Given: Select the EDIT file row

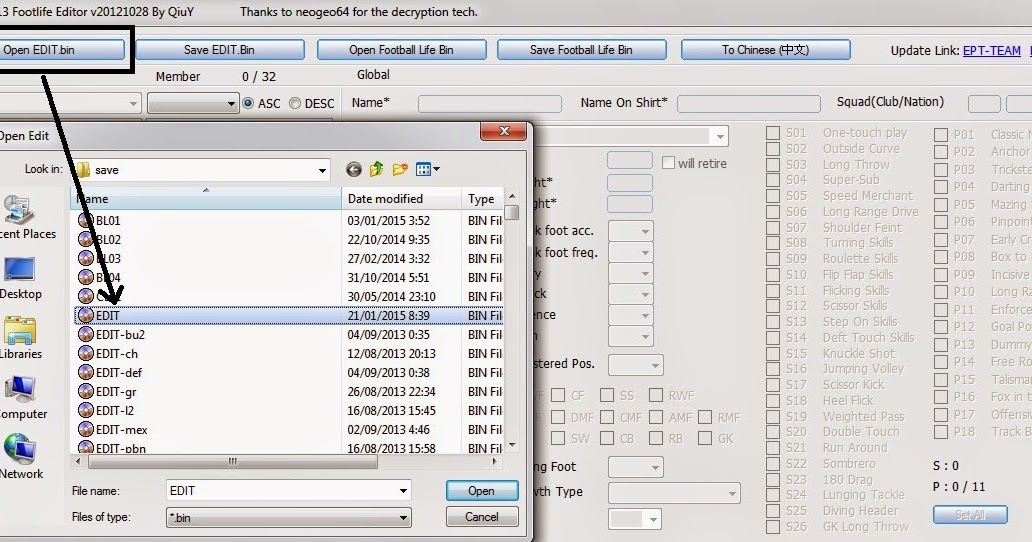Looking at the screenshot, I should click(288, 315).
